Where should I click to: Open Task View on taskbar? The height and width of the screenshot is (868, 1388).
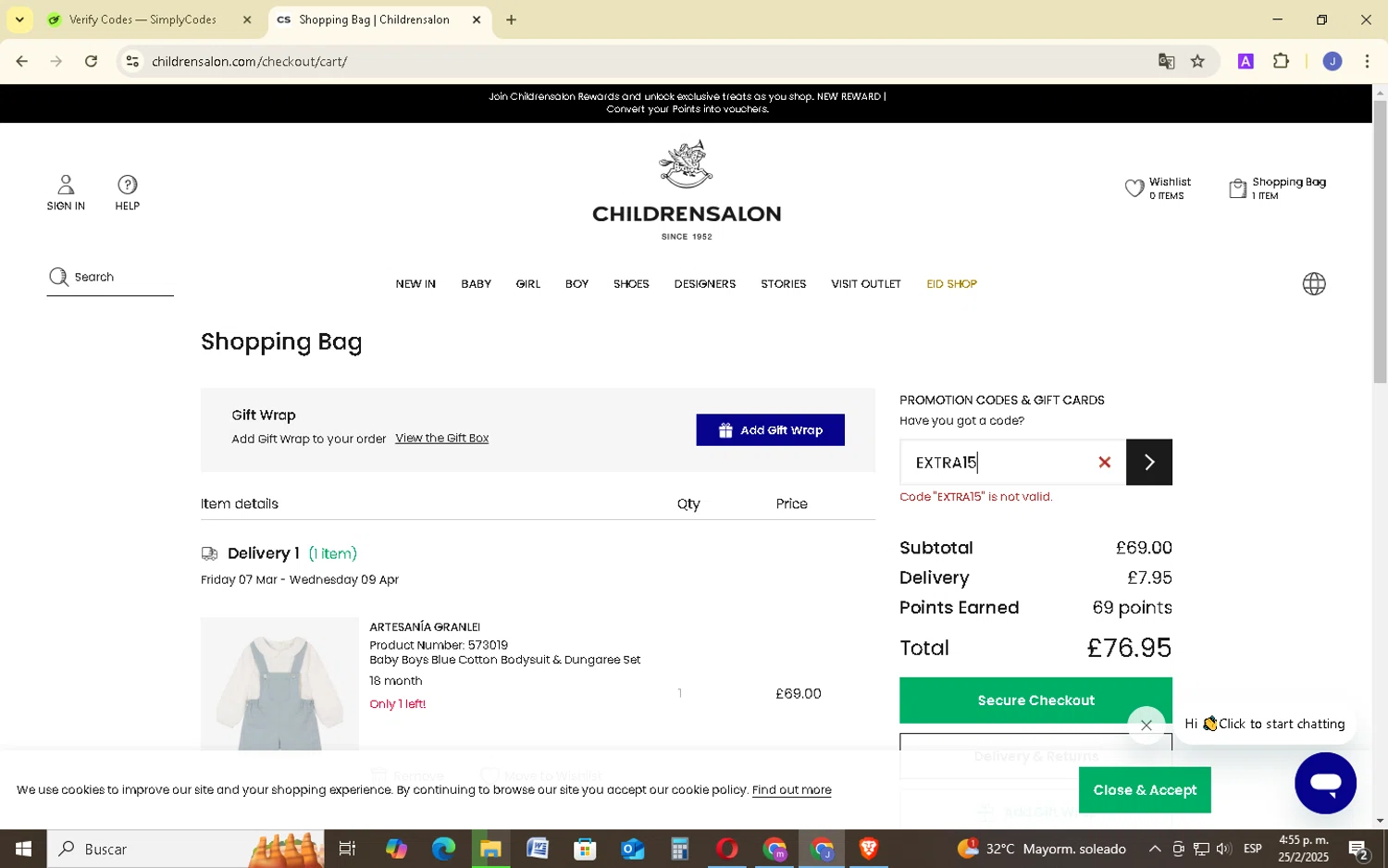(348, 849)
